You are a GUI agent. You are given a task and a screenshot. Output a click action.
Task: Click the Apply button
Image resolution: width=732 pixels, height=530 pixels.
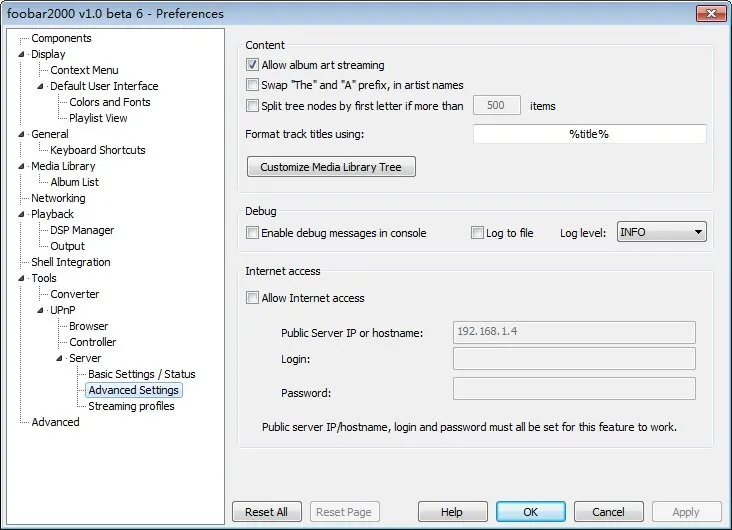tap(686, 512)
